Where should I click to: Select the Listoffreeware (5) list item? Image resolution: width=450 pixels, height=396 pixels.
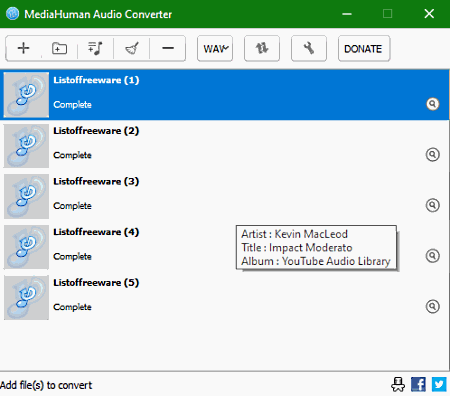point(225,298)
